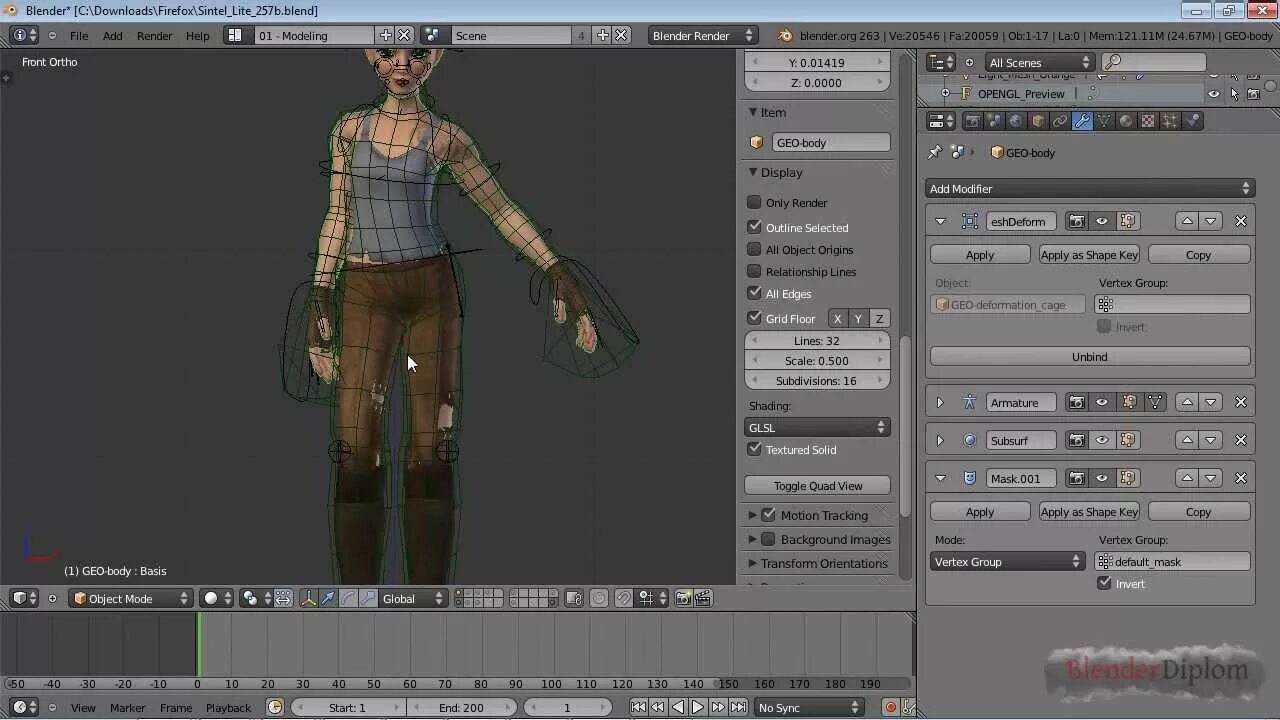Open the Global orientation dropdown
1280x720 pixels.
413,598
